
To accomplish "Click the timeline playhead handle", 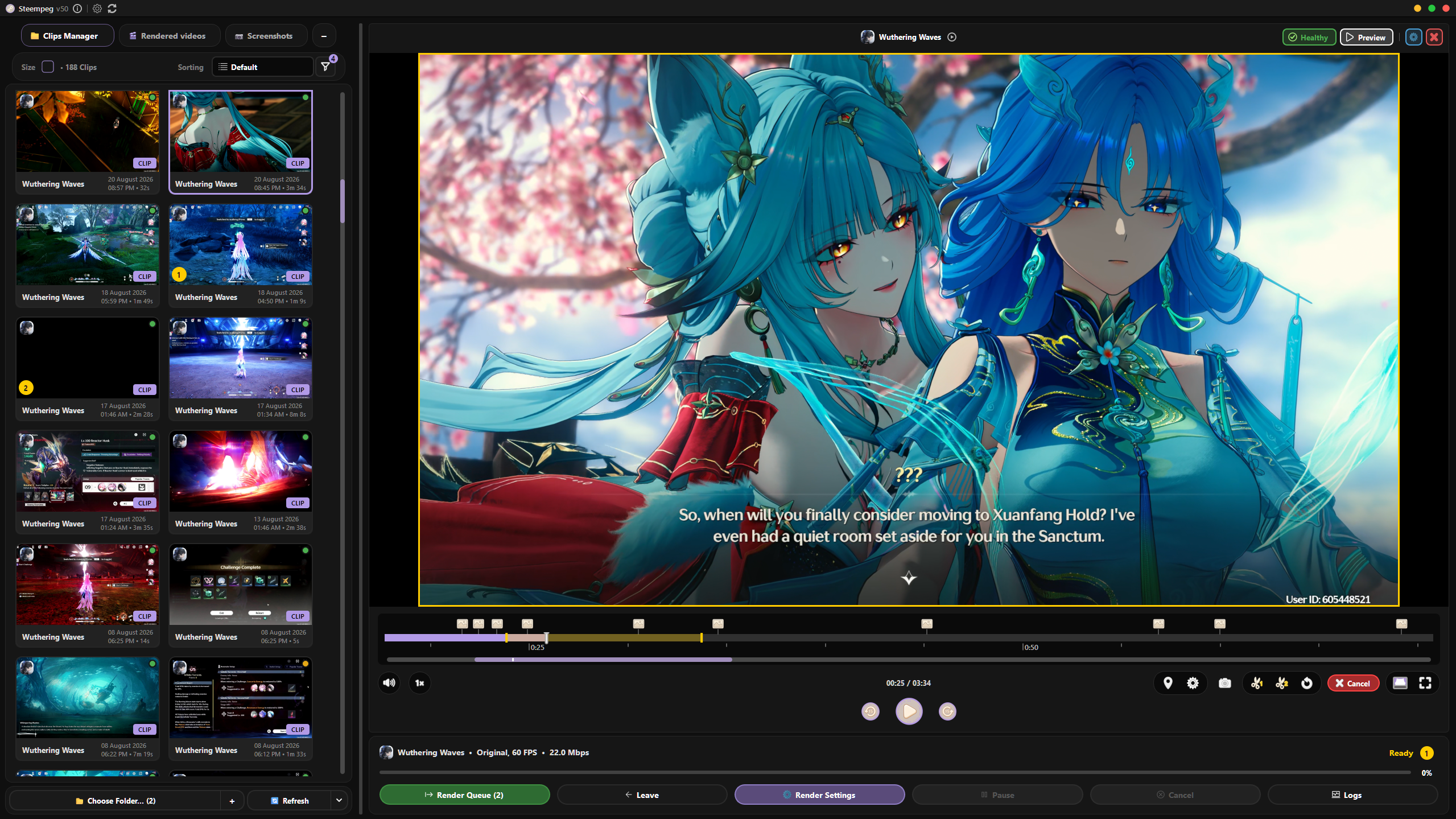I will [546, 637].
